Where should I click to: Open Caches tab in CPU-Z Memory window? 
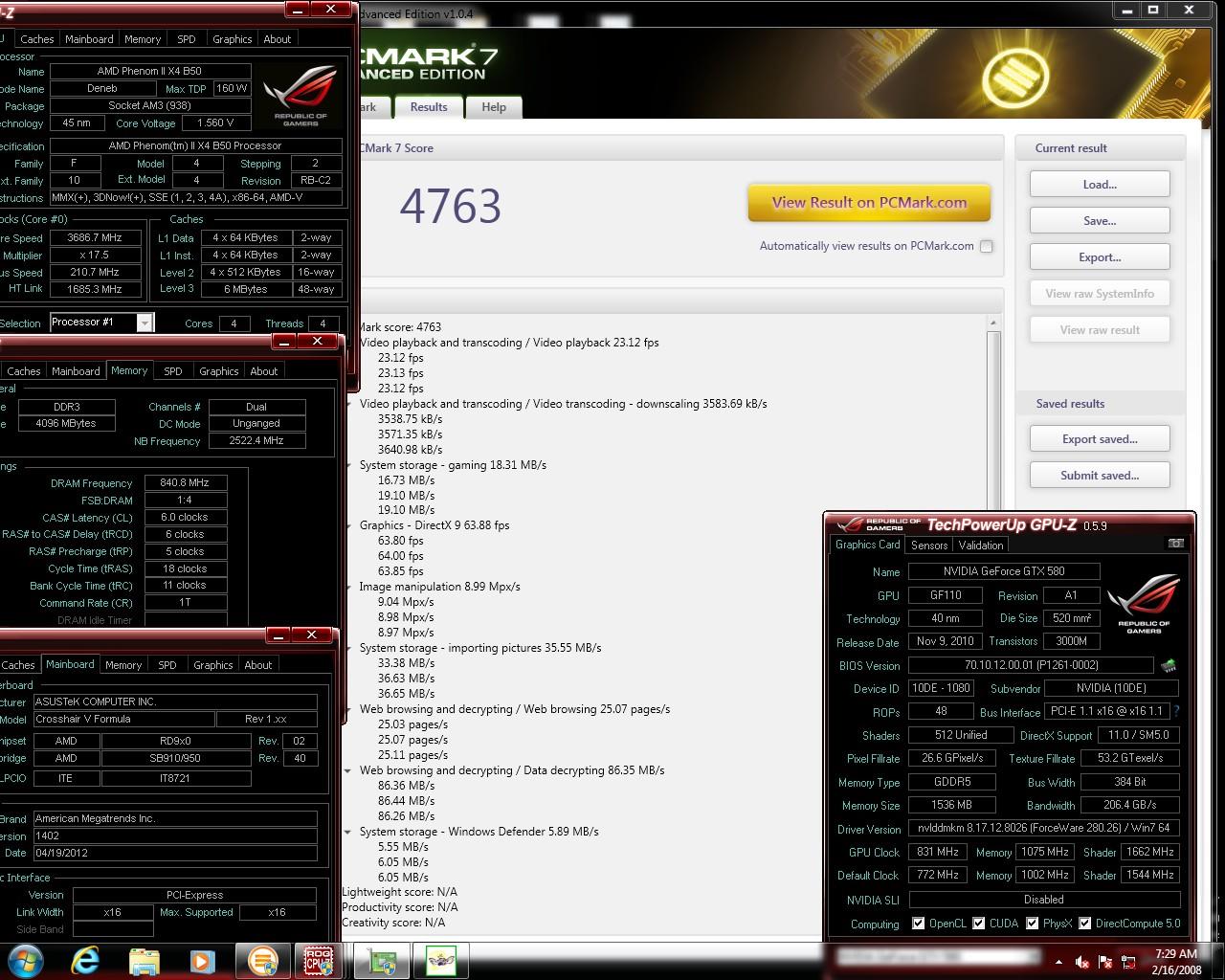click(x=24, y=371)
